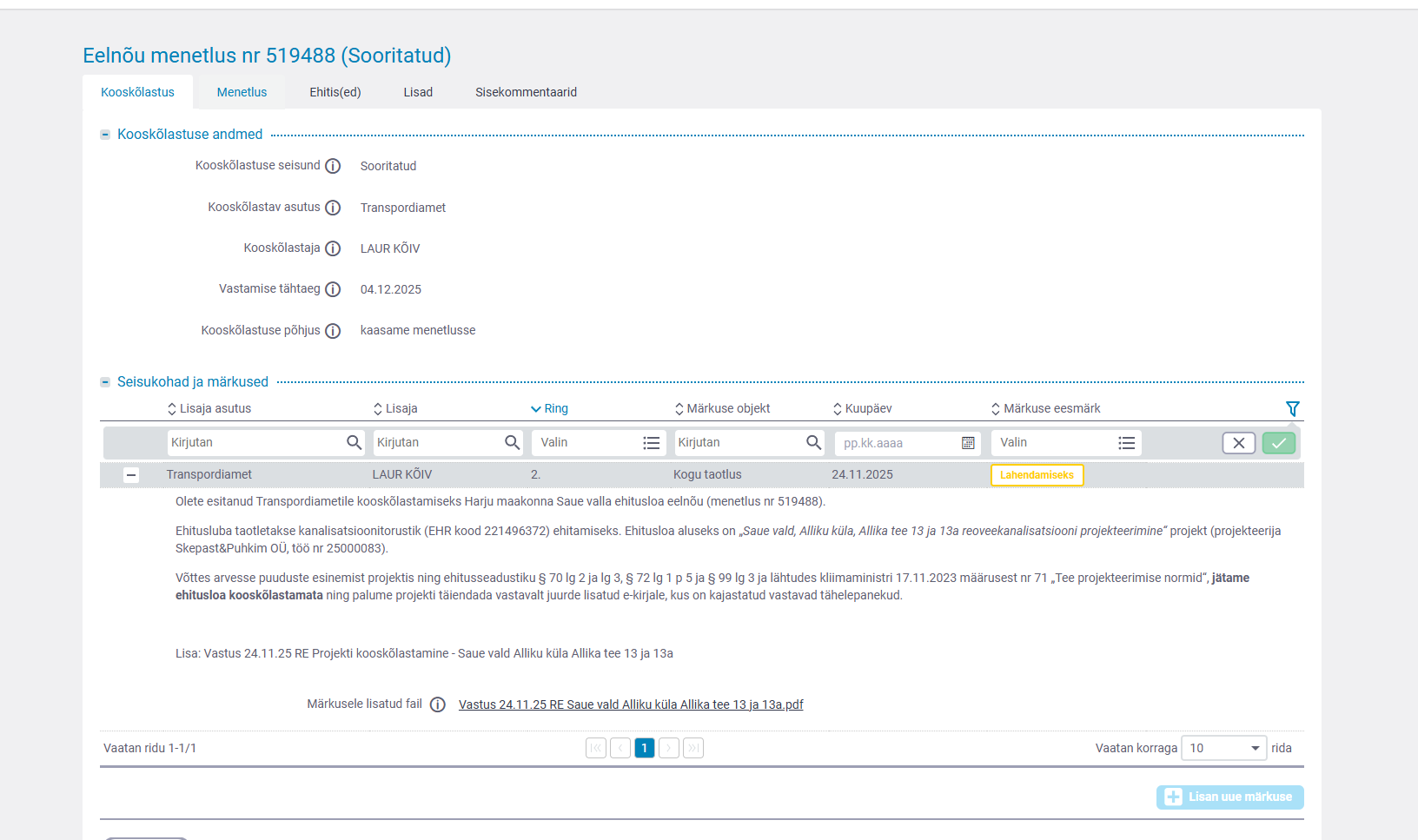Click the Lisaja filter text field
Screen dimensions: 1418x840
(x=438, y=443)
